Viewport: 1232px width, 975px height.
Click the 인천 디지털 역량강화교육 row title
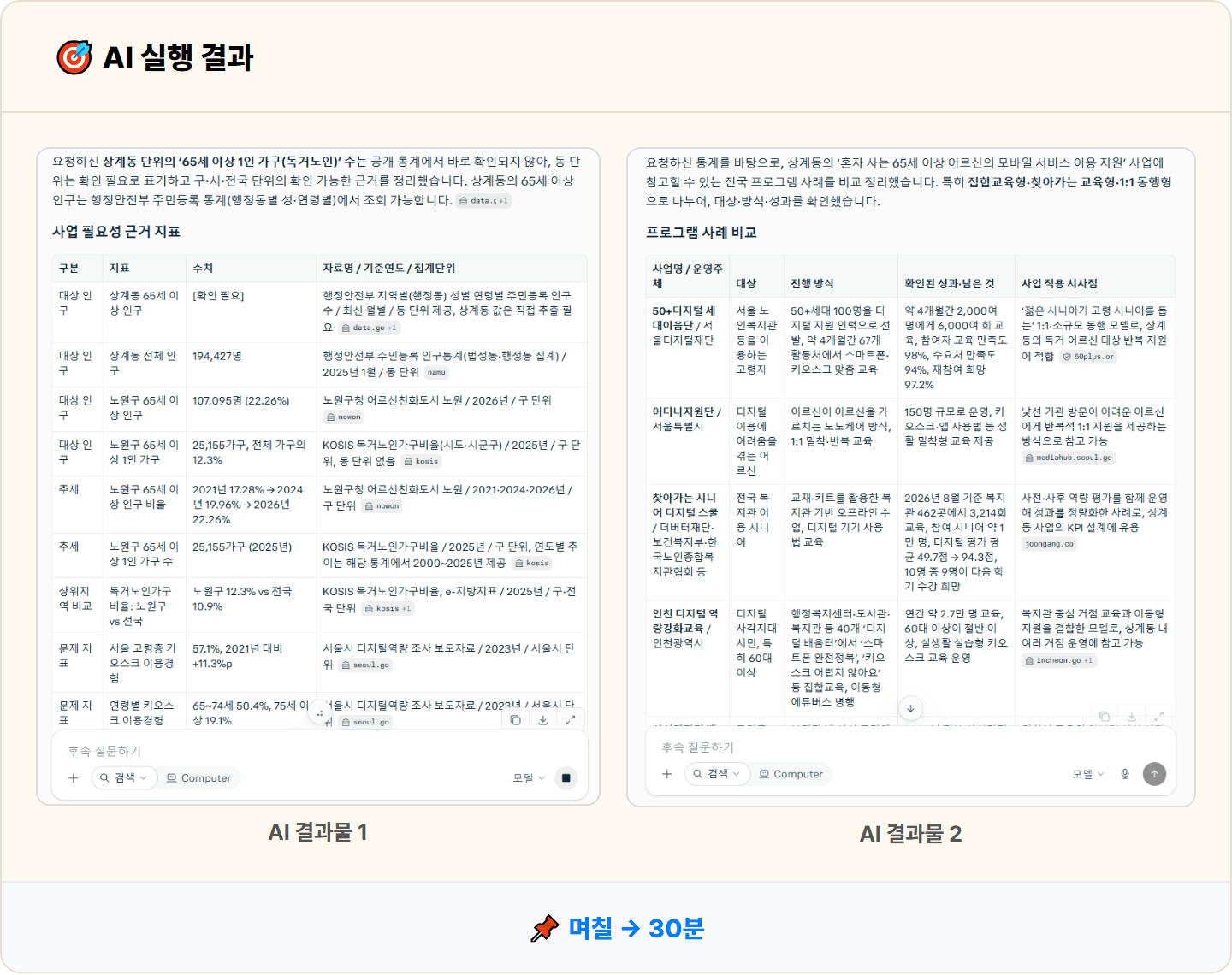point(685,621)
